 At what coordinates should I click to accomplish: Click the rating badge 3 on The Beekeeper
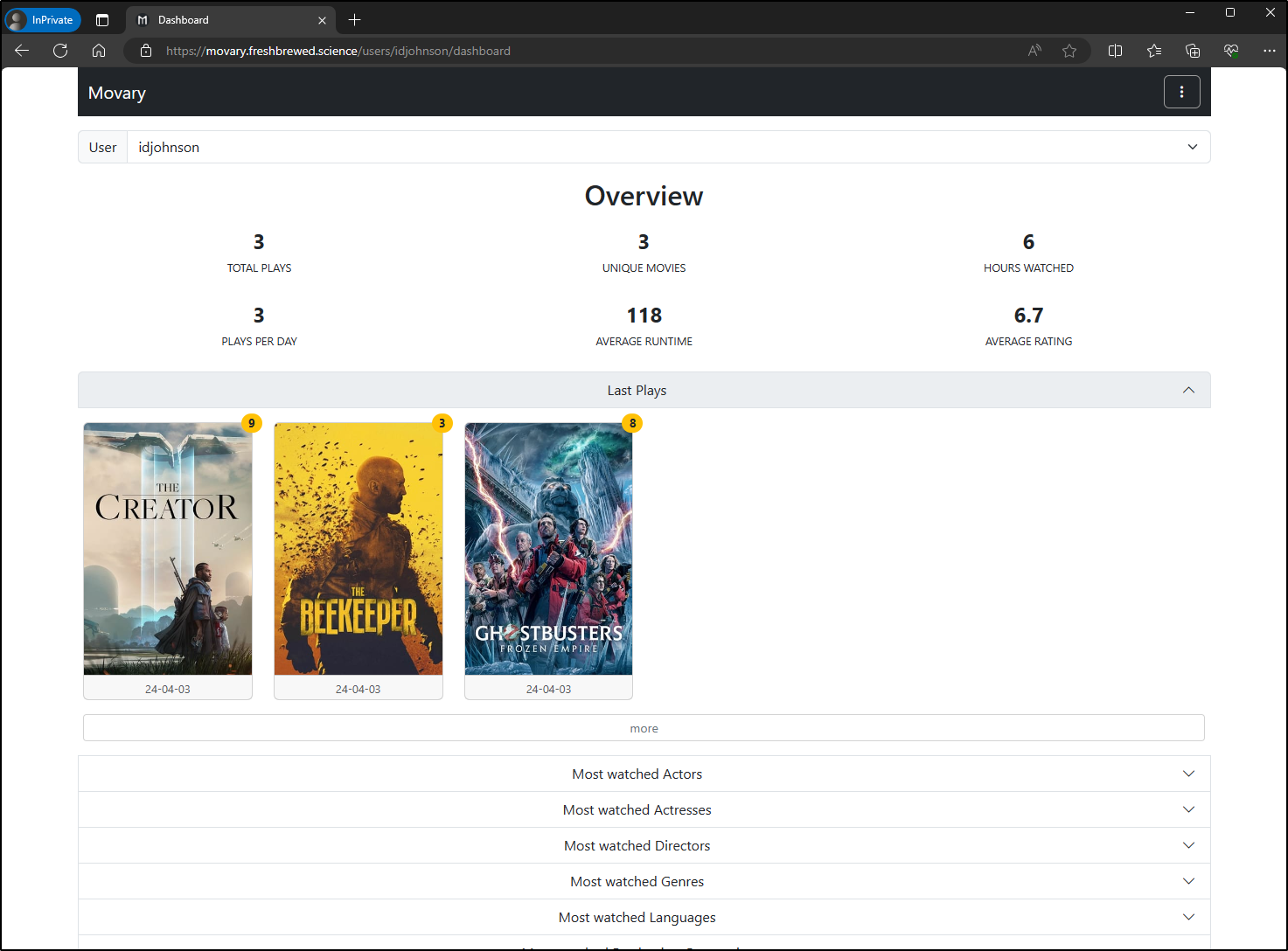(x=442, y=423)
